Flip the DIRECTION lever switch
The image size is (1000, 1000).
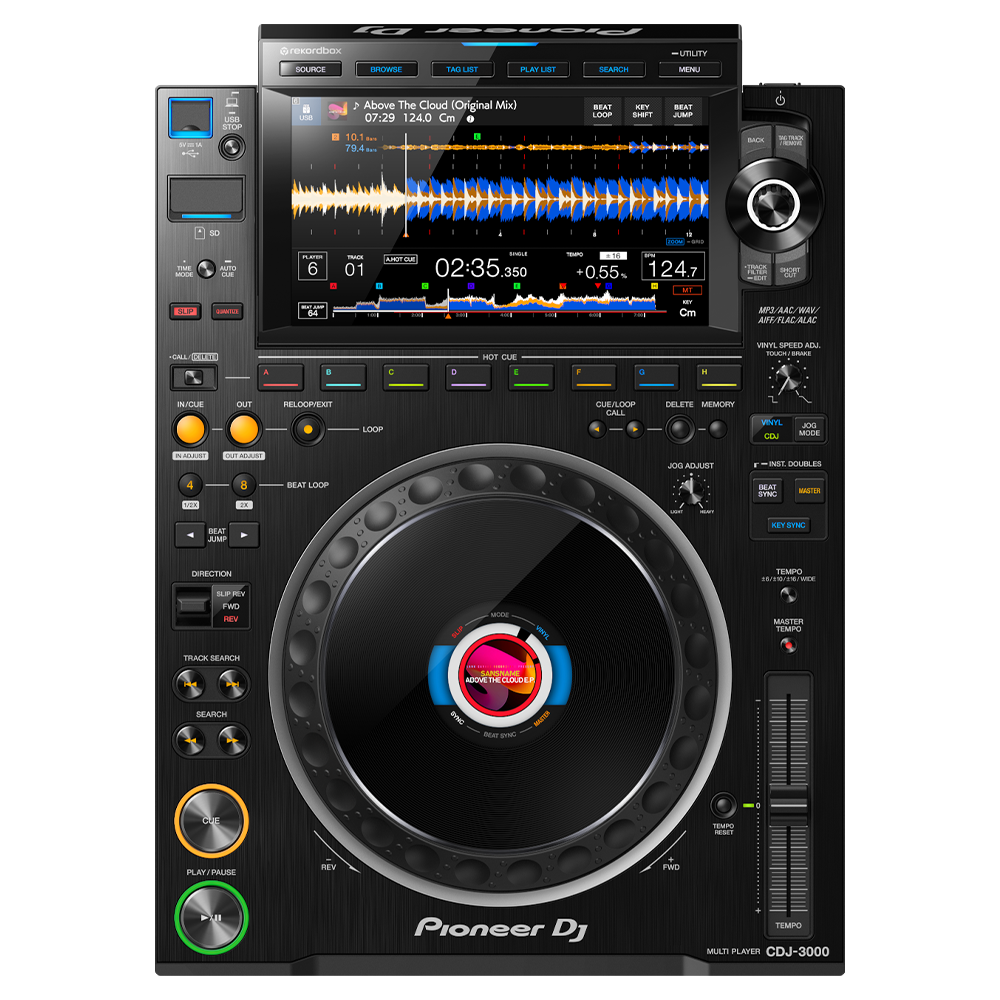point(192,605)
